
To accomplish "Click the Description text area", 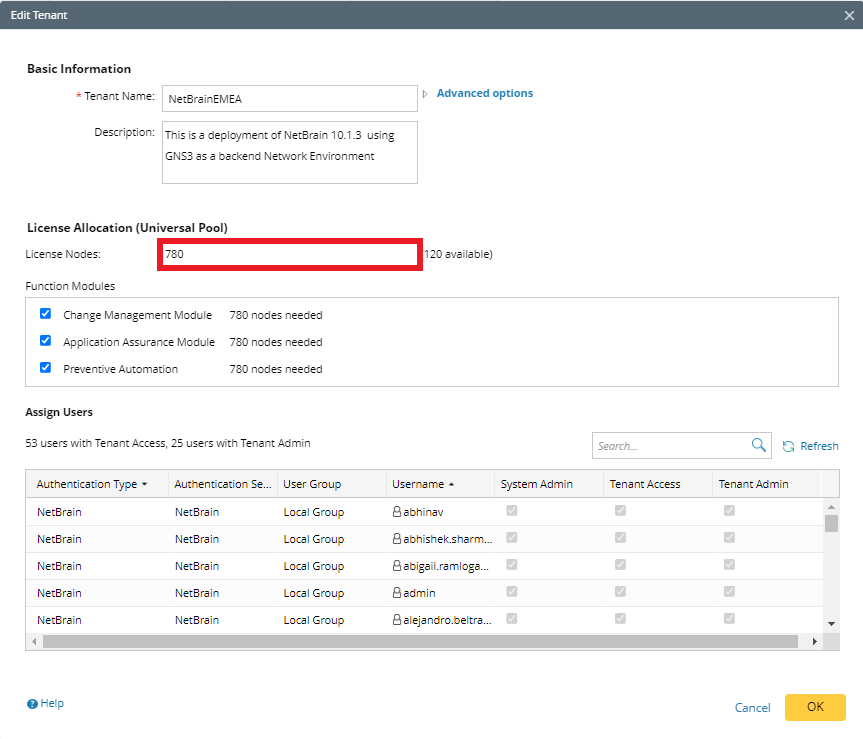I will (290, 152).
